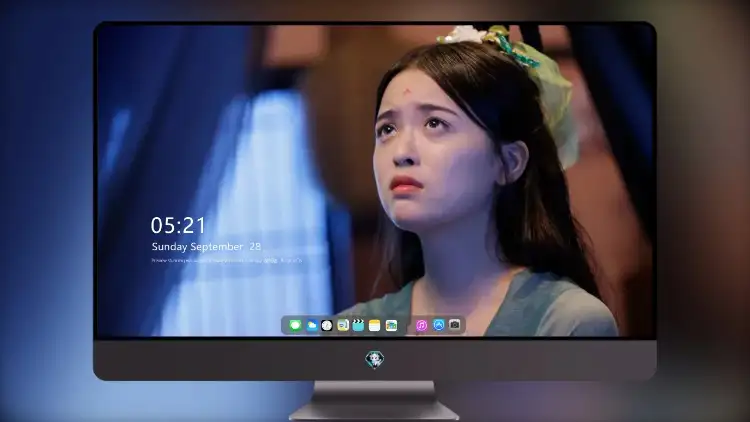Open the green Messages app in dock
This screenshot has height=422, width=750.
pyautogui.click(x=295, y=326)
